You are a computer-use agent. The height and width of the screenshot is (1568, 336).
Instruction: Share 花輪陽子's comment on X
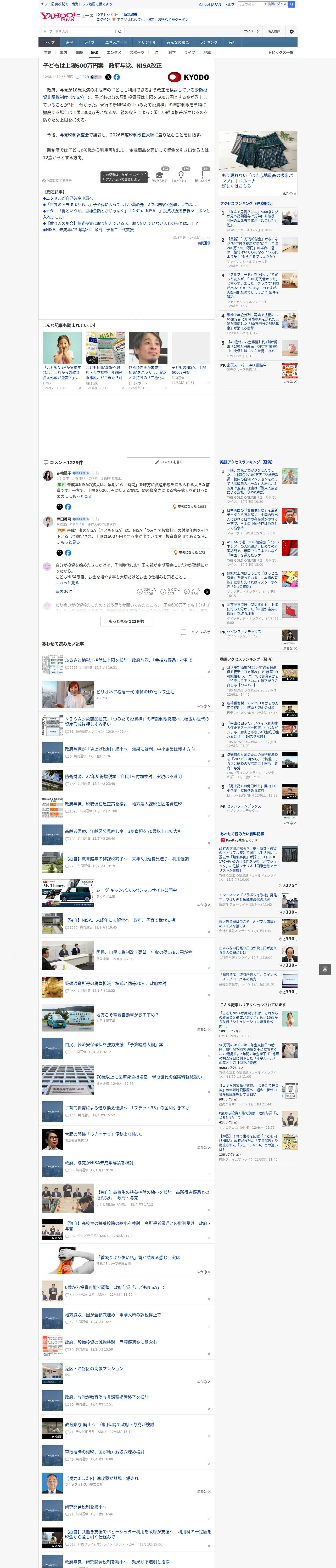[60, 506]
